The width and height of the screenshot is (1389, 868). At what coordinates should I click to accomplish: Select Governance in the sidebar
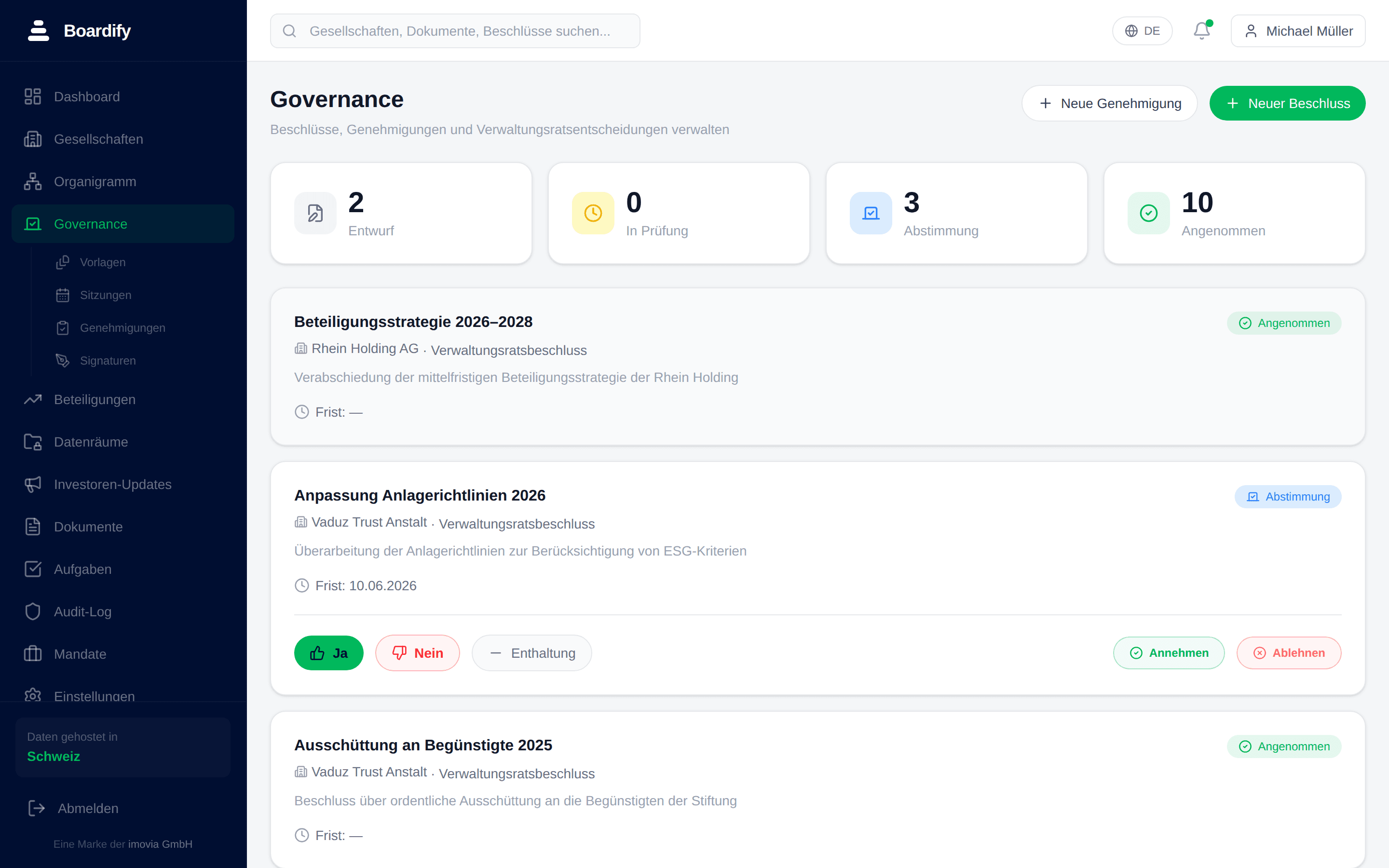[x=123, y=224]
